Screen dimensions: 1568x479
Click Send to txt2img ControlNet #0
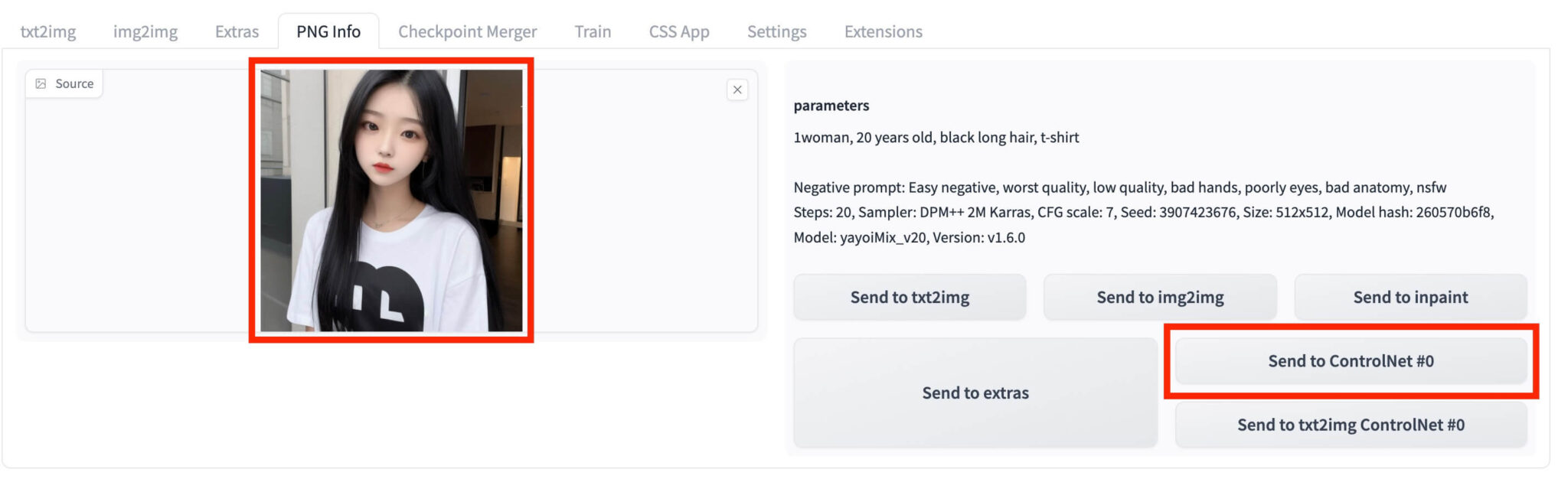pos(1351,424)
